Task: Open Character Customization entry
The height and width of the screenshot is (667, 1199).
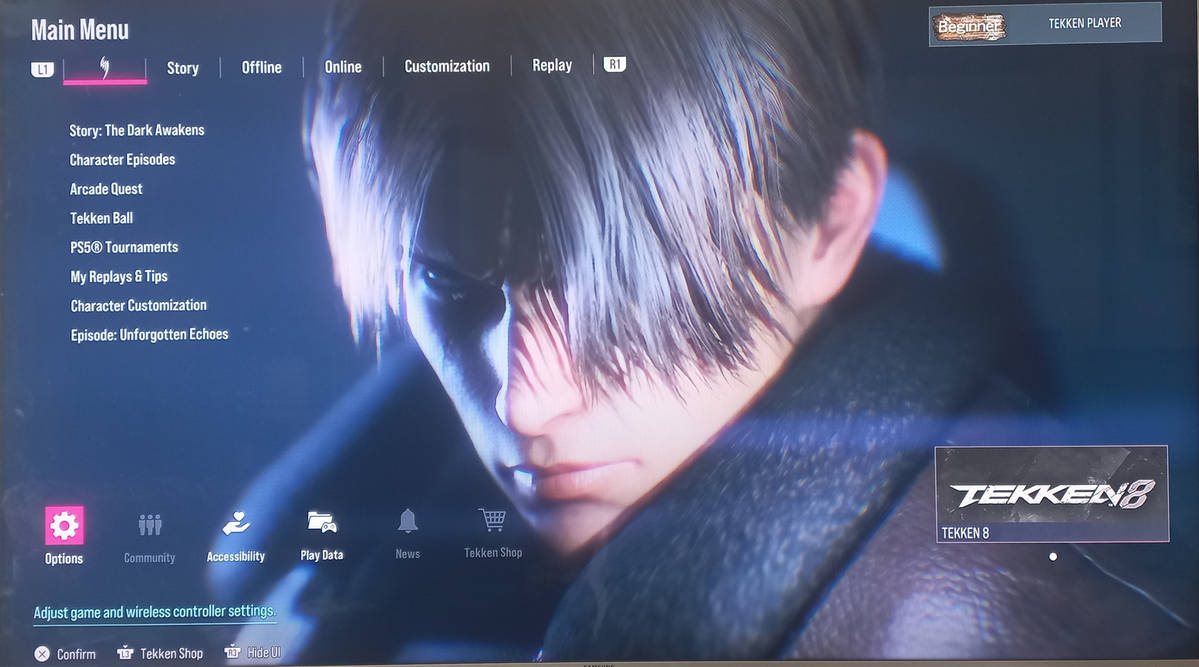Action: click(x=139, y=305)
